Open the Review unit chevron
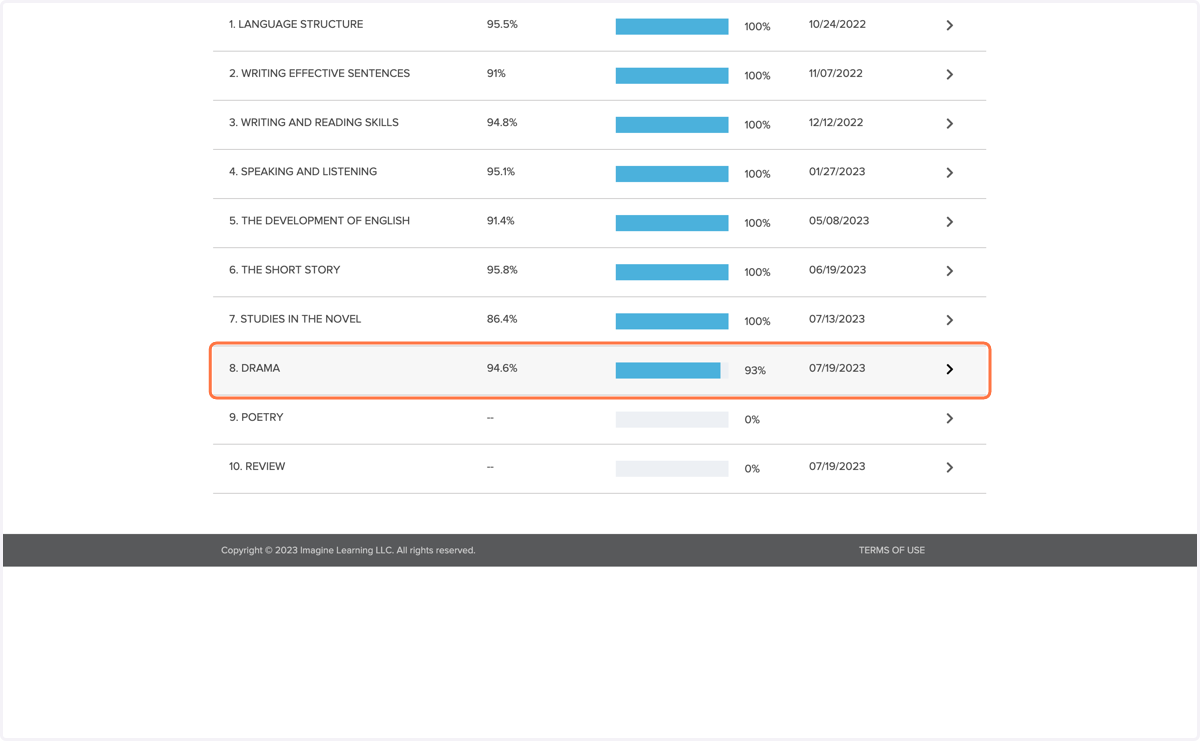Screen dimensions: 1200x741 950,467
